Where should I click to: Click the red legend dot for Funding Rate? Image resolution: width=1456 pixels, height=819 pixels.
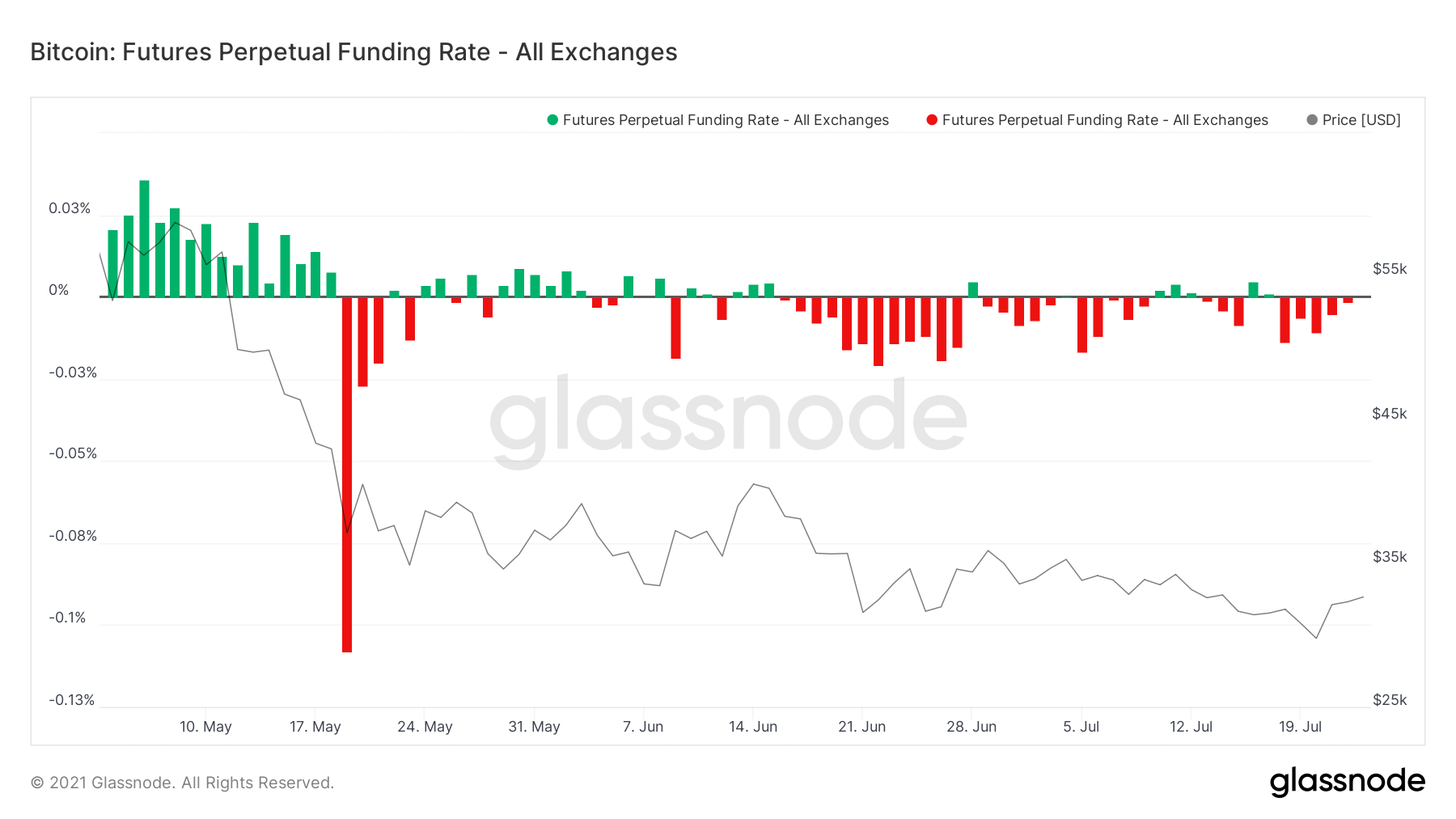point(932,120)
